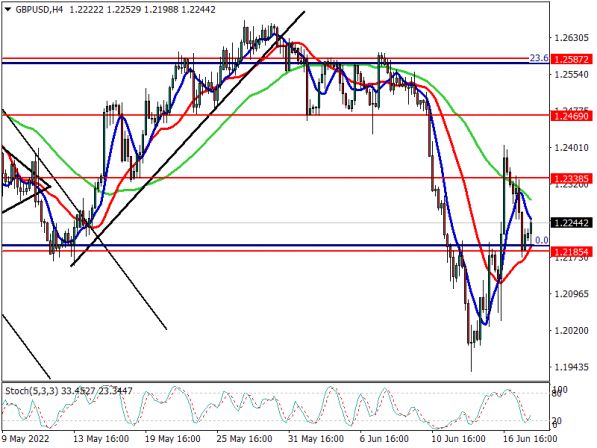Click the red 1.21854 price label

click(572, 252)
